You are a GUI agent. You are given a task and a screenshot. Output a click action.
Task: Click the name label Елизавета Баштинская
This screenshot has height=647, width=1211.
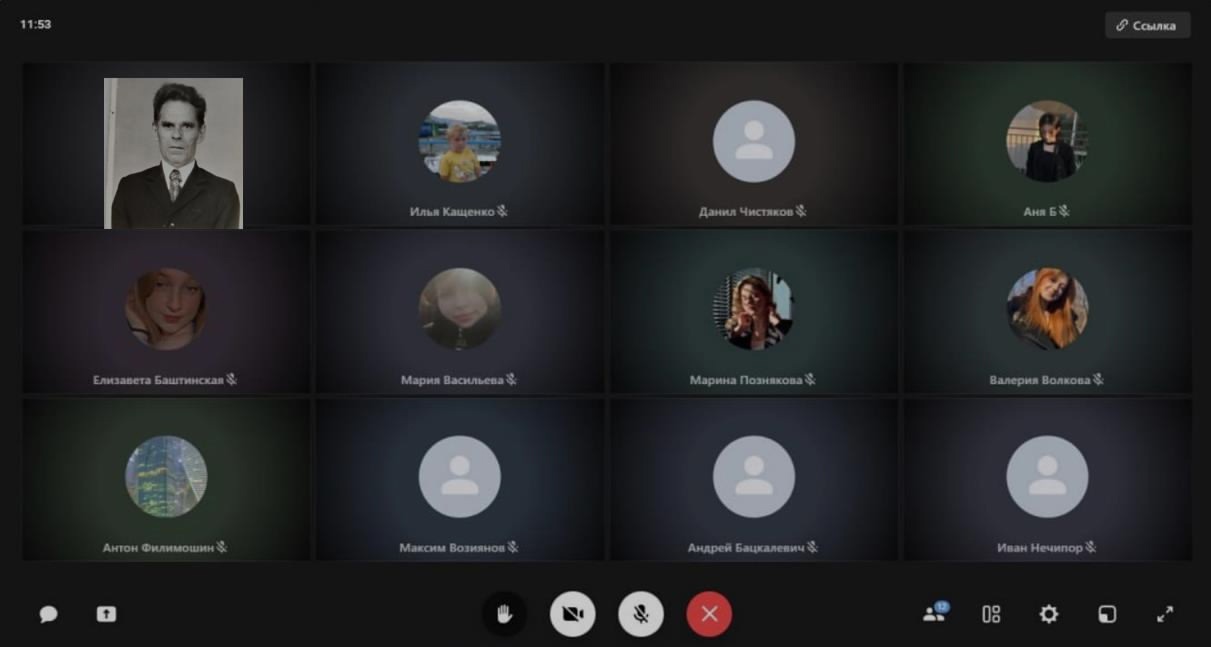pyautogui.click(x=158, y=380)
